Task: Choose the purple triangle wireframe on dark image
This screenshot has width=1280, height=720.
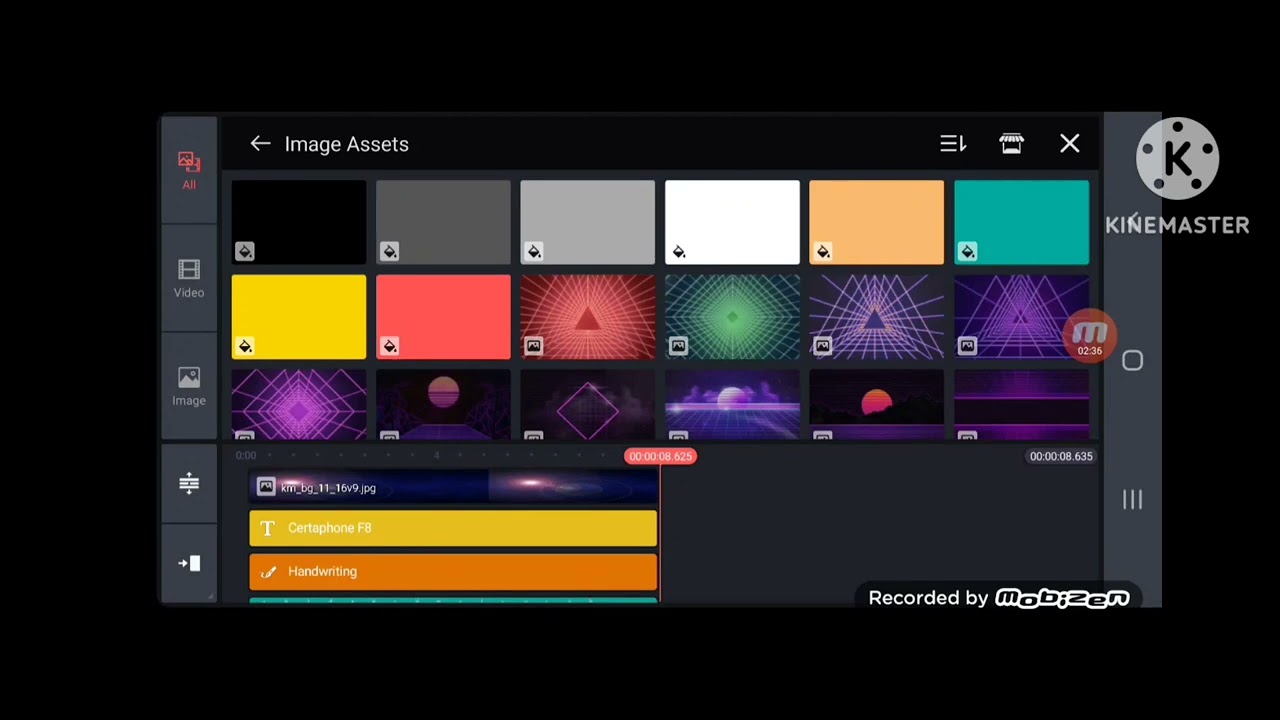Action: (x=876, y=317)
